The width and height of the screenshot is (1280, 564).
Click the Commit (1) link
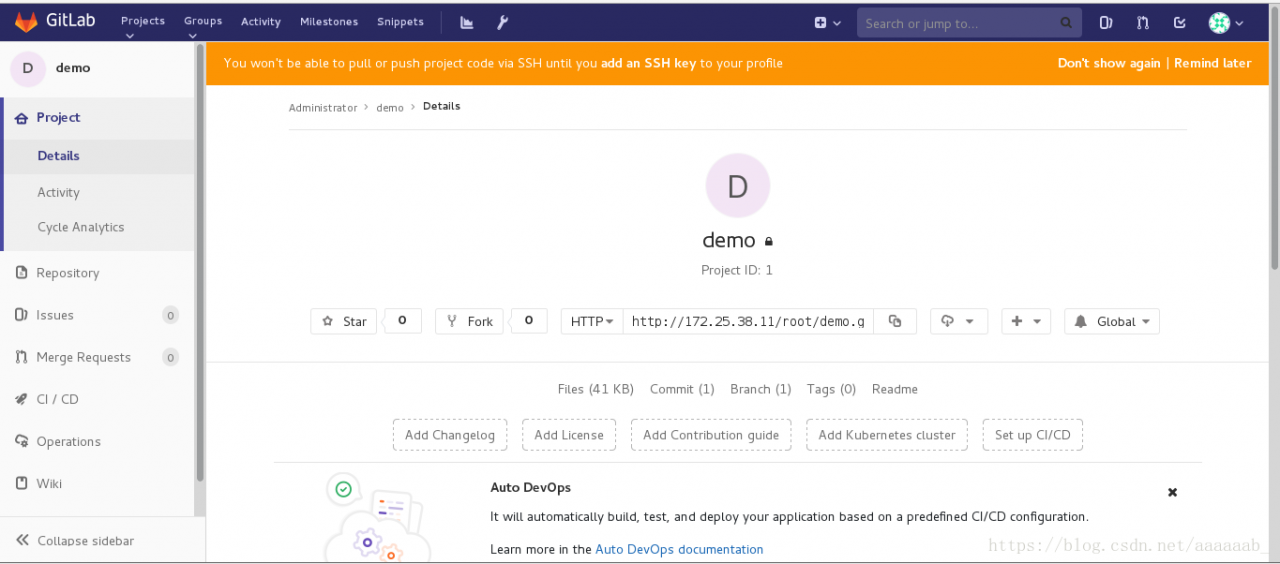click(682, 389)
